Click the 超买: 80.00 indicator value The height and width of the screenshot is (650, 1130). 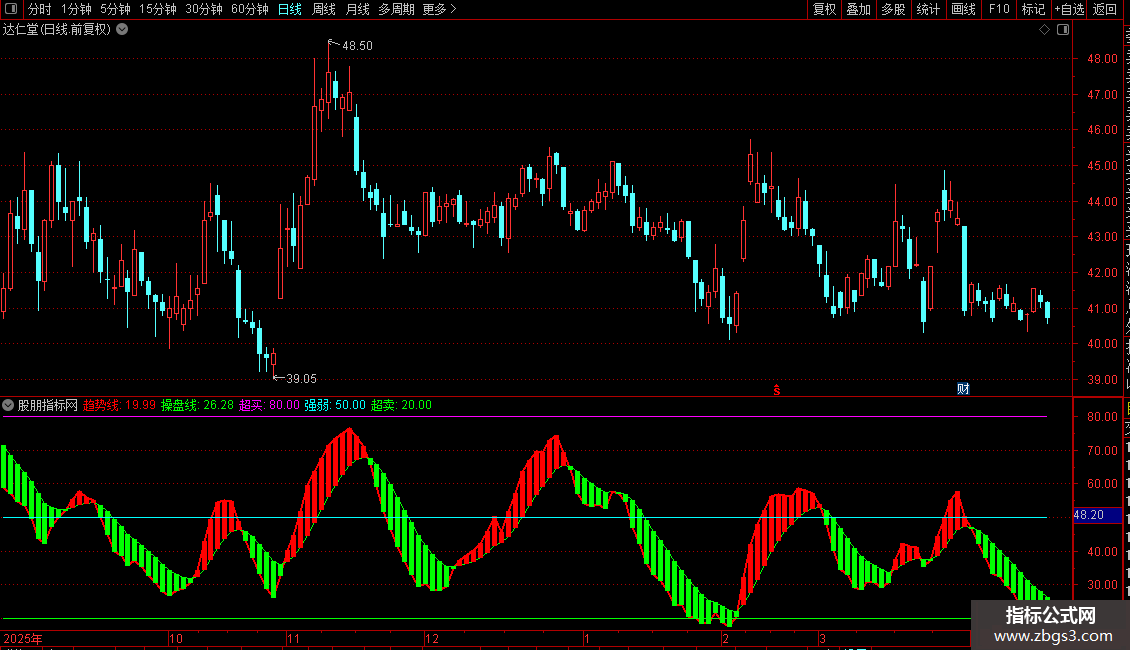[270, 405]
